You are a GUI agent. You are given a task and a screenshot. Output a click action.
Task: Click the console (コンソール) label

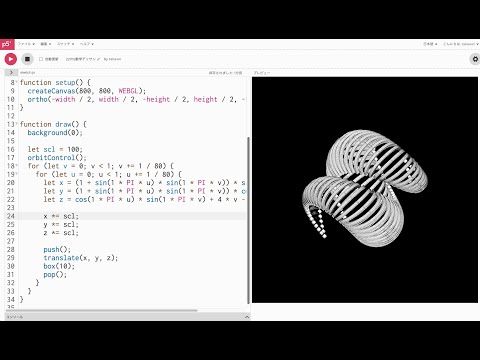pos(15,317)
